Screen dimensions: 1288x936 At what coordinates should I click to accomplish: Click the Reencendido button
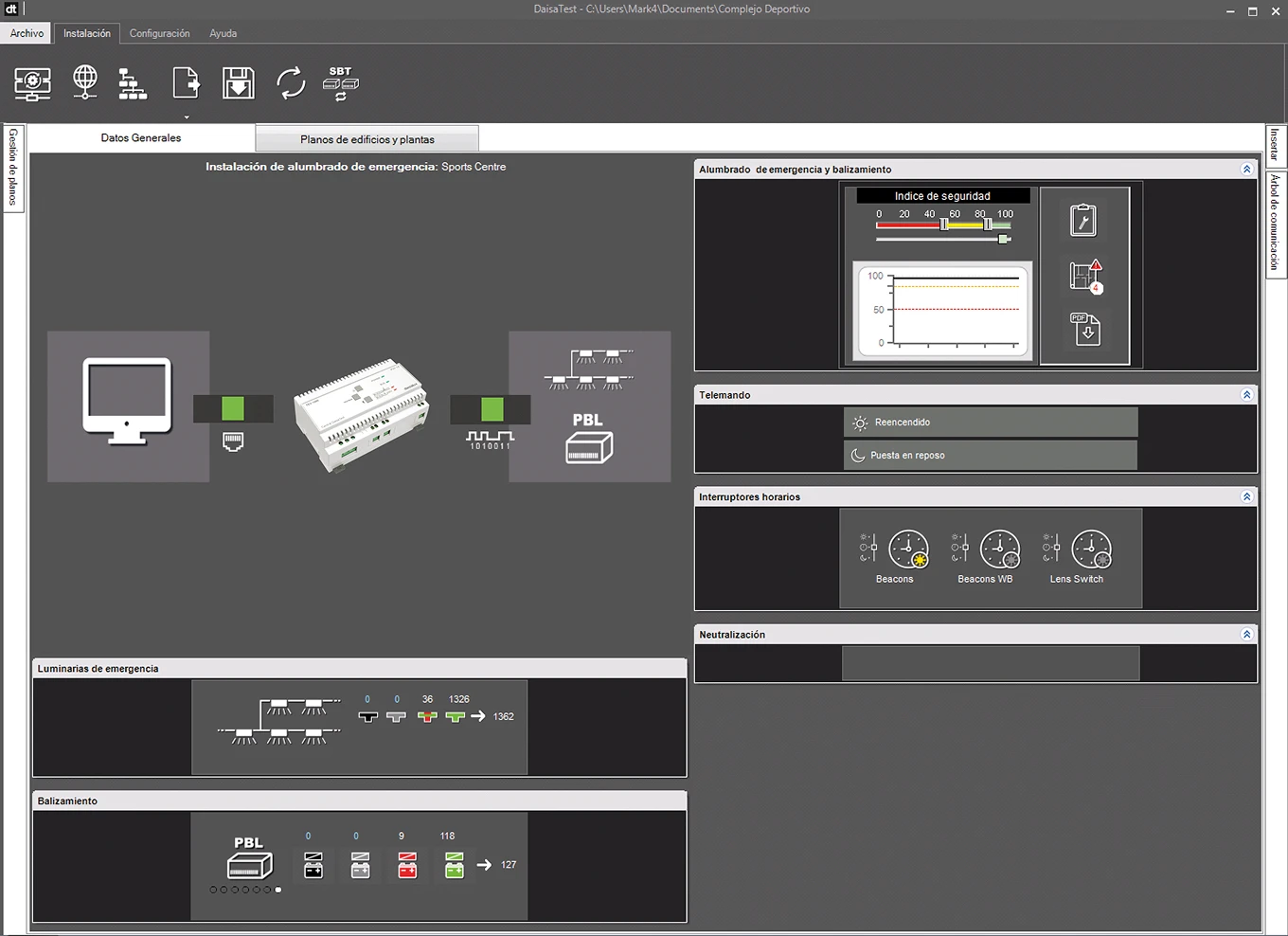pyautogui.click(x=991, y=423)
